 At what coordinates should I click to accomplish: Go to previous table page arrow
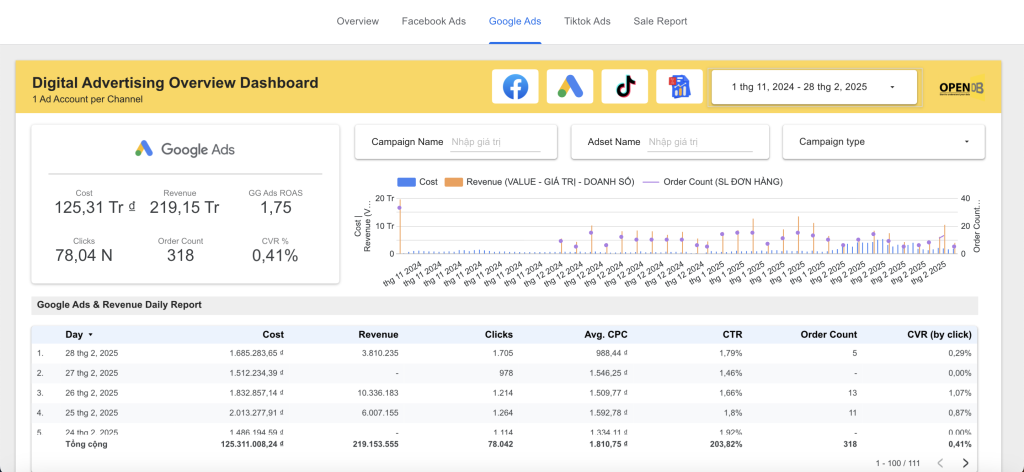[x=939, y=463]
